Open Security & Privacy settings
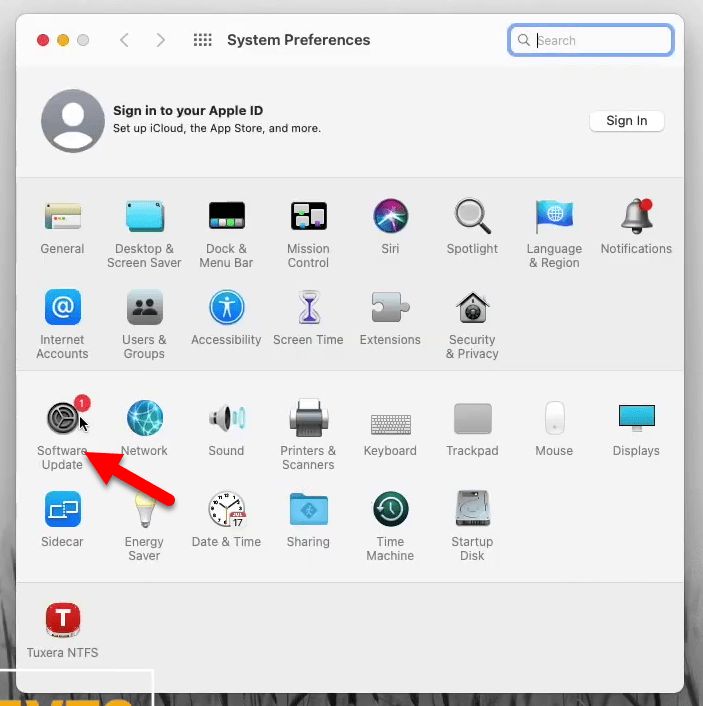Image resolution: width=703 pixels, height=706 pixels. click(472, 307)
